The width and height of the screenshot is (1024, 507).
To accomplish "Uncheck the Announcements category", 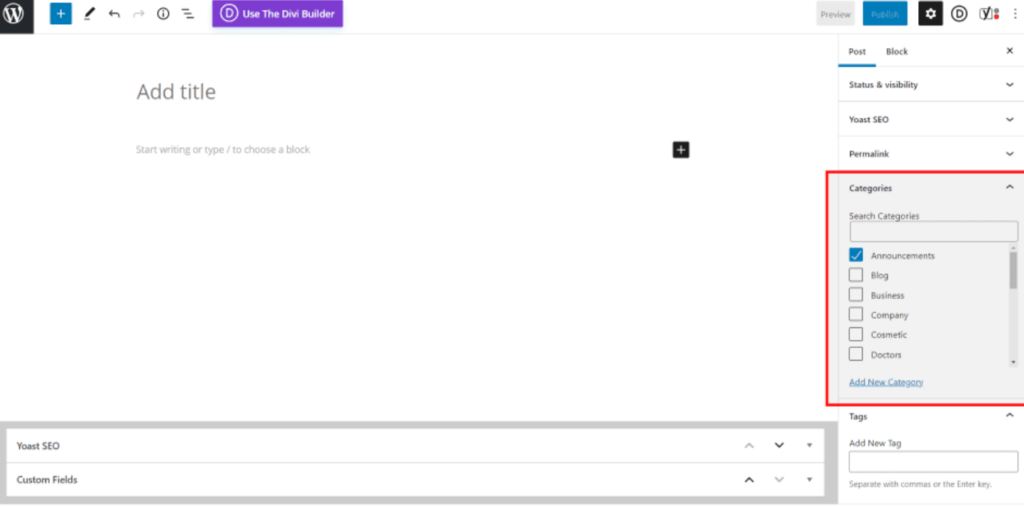I will click(x=856, y=255).
